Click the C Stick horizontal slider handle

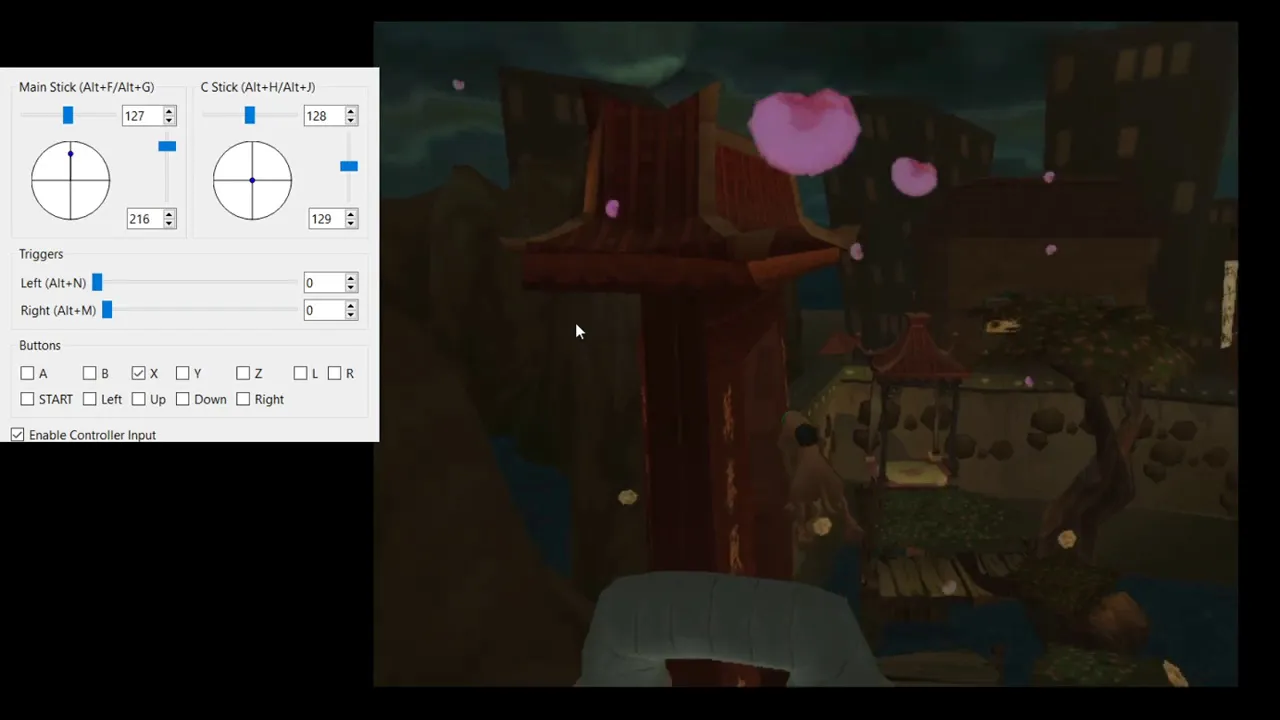click(250, 116)
